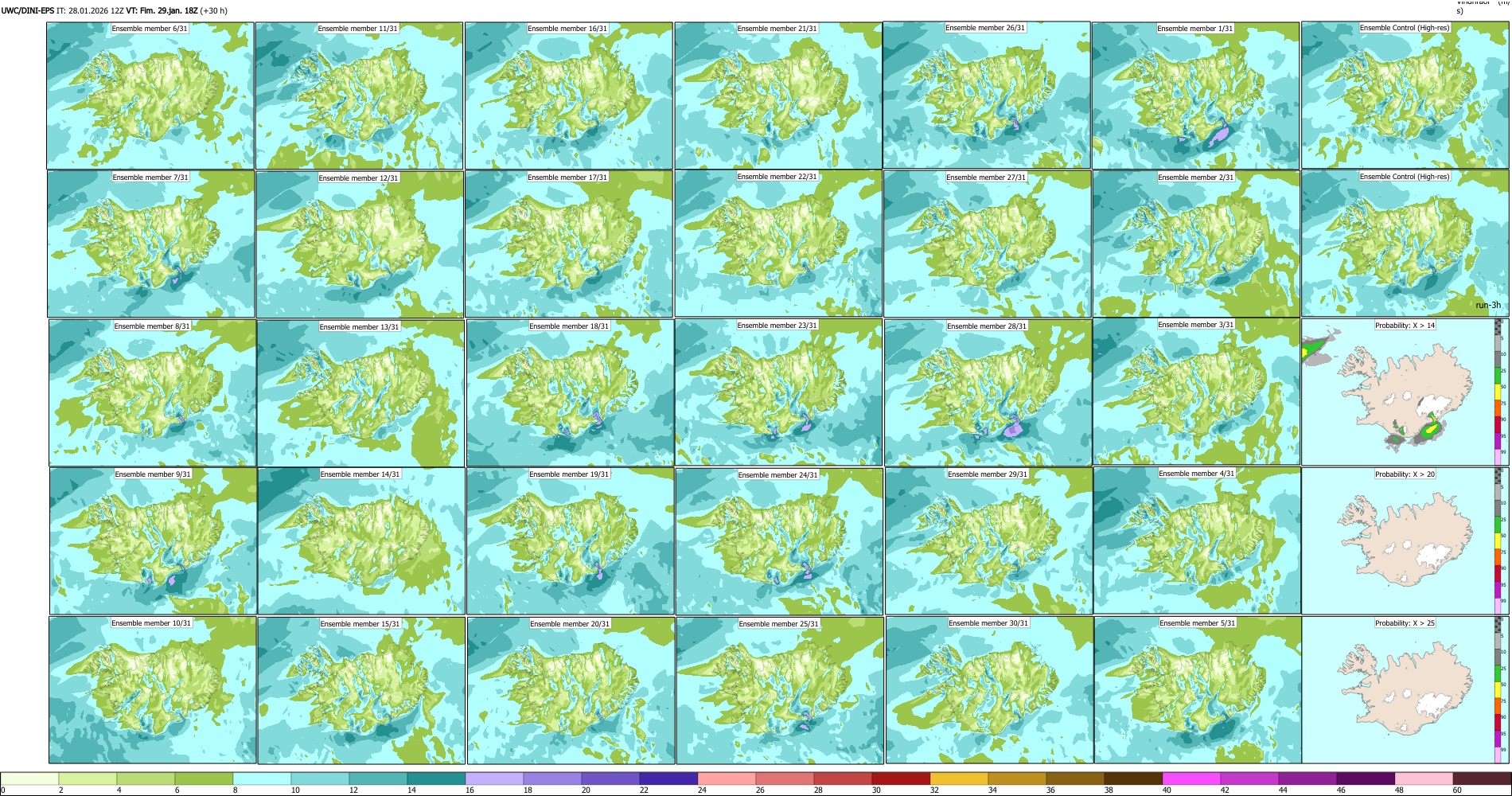The width and height of the screenshot is (1512, 796).
Task: Select the Ensemble member 18/31 map
Action: 570,392
